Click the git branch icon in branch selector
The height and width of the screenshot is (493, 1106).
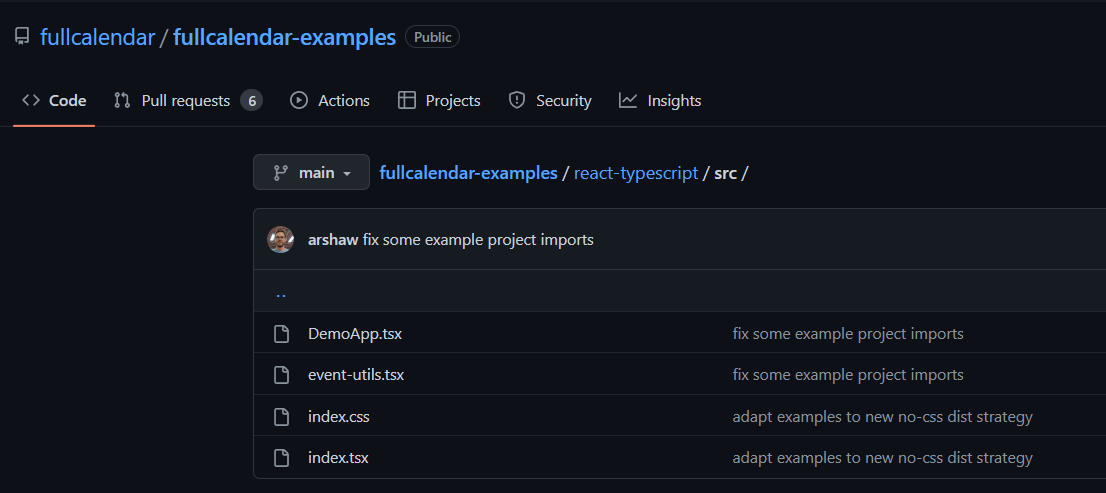pos(281,172)
